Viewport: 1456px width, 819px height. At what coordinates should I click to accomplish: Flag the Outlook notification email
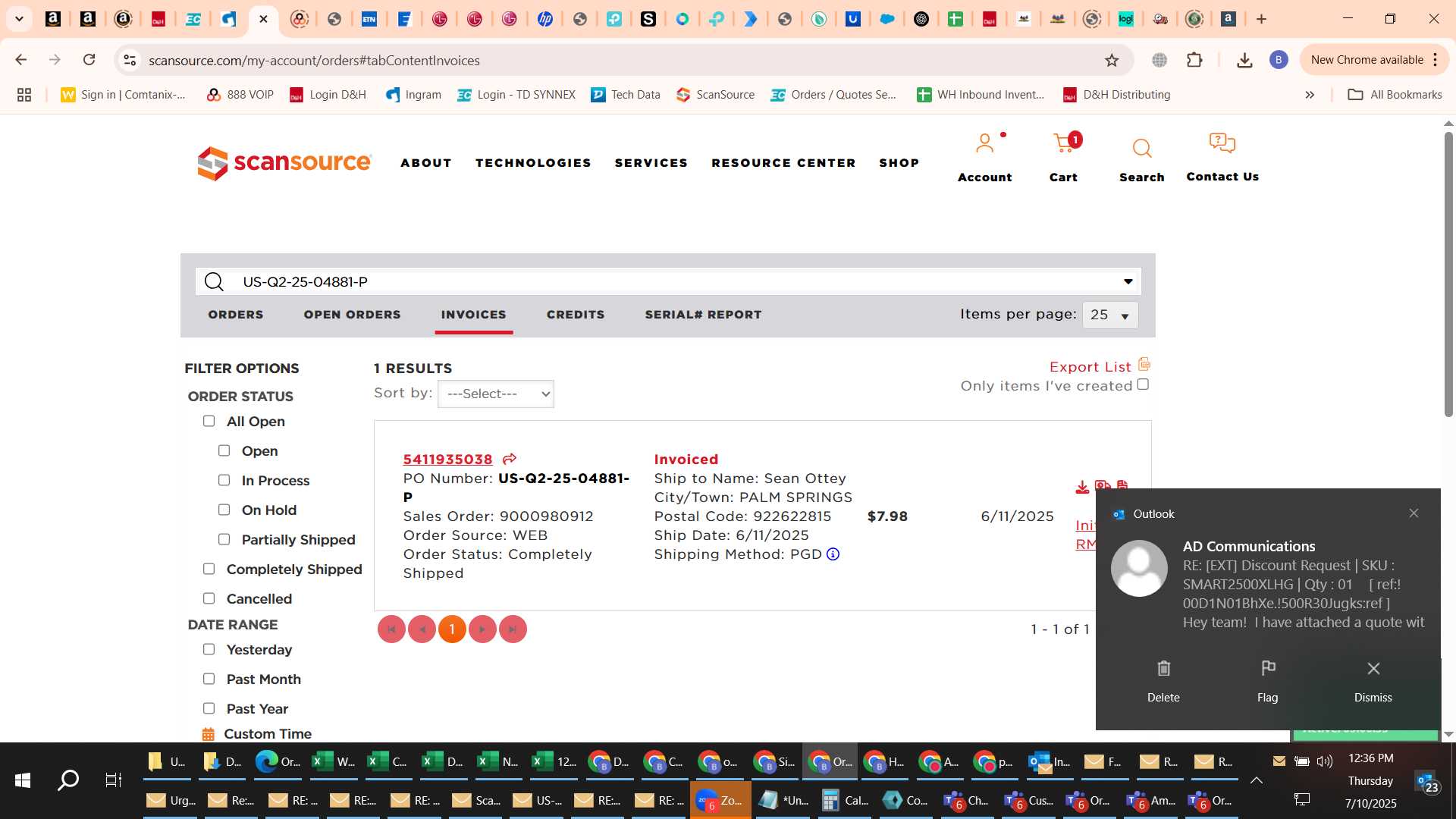(x=1268, y=680)
